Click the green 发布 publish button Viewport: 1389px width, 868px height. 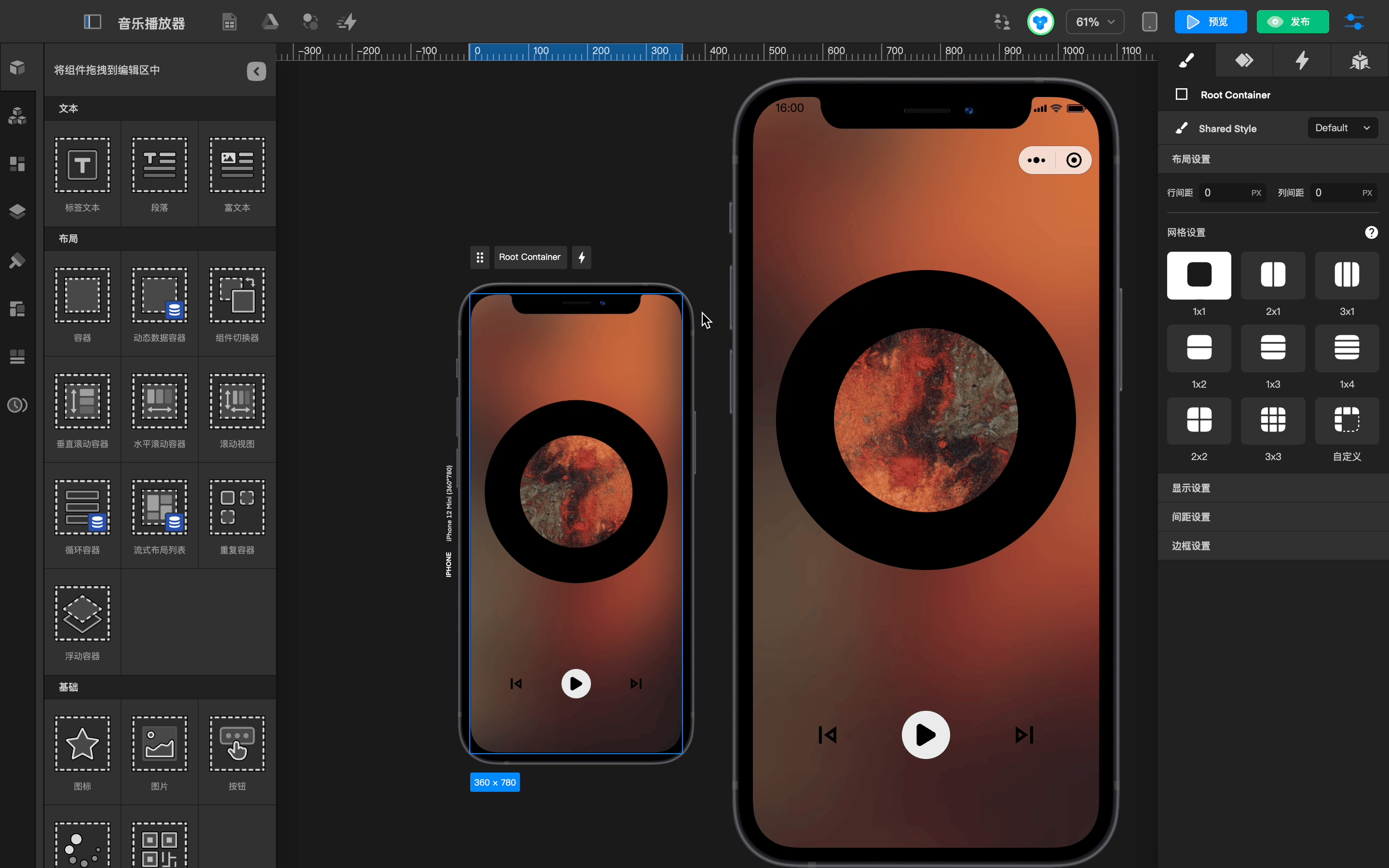[1292, 22]
